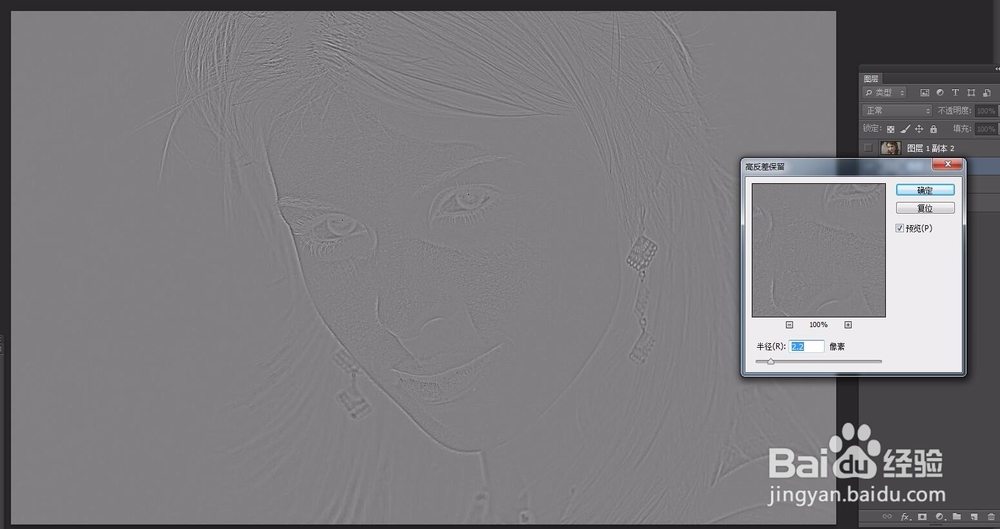
Task: Filter layers by type layers icon
Action: point(955,93)
